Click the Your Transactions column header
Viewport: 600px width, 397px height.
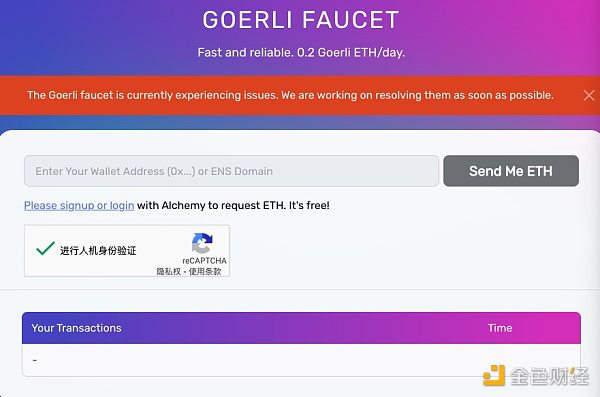pos(77,328)
